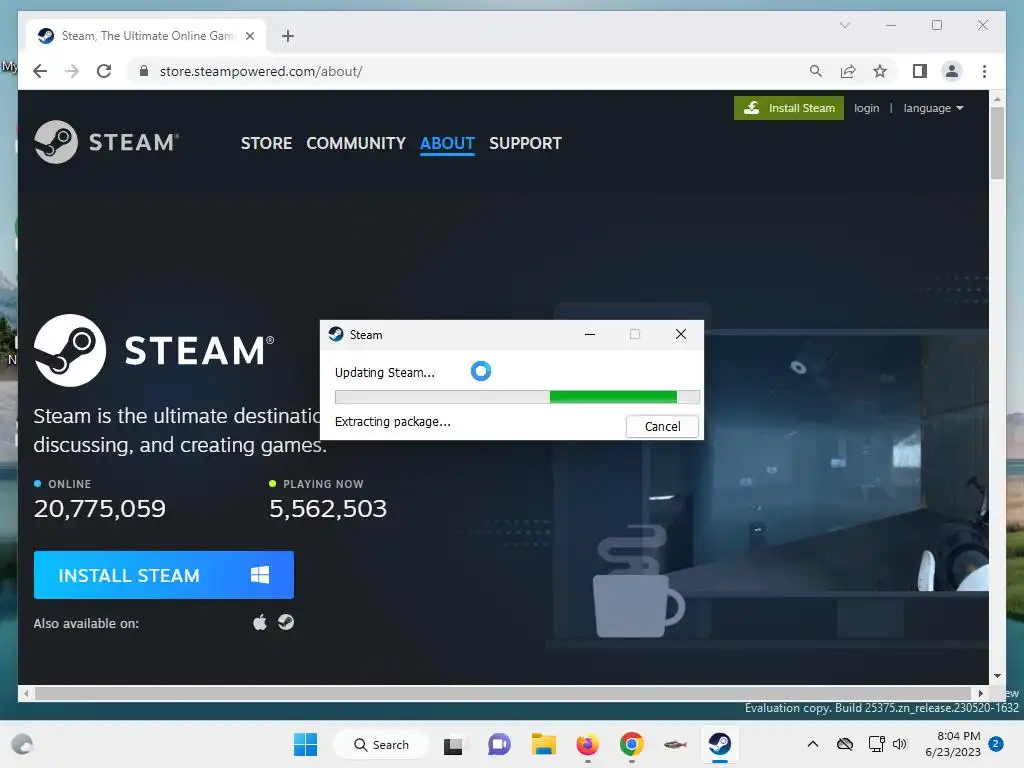This screenshot has height=768, width=1024.
Task: Select the Steam browser tab
Action: (x=146, y=36)
